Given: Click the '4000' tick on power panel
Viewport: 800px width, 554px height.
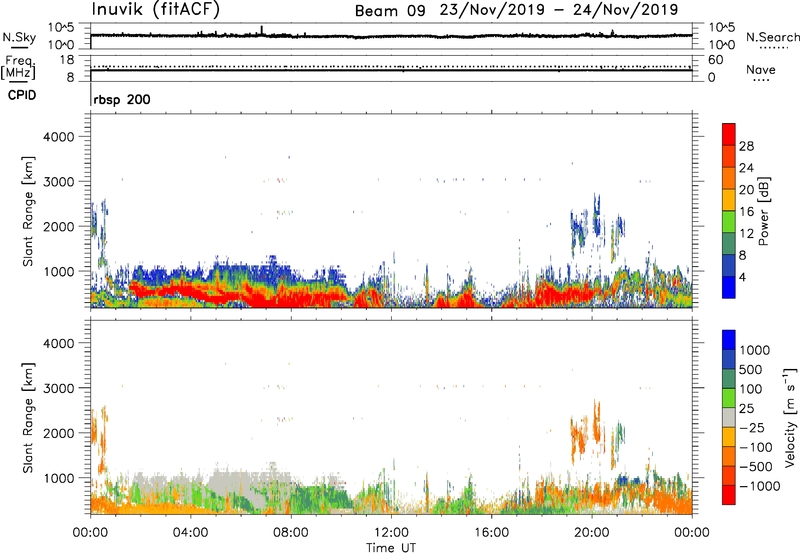Looking at the screenshot, I should click(x=59, y=137).
